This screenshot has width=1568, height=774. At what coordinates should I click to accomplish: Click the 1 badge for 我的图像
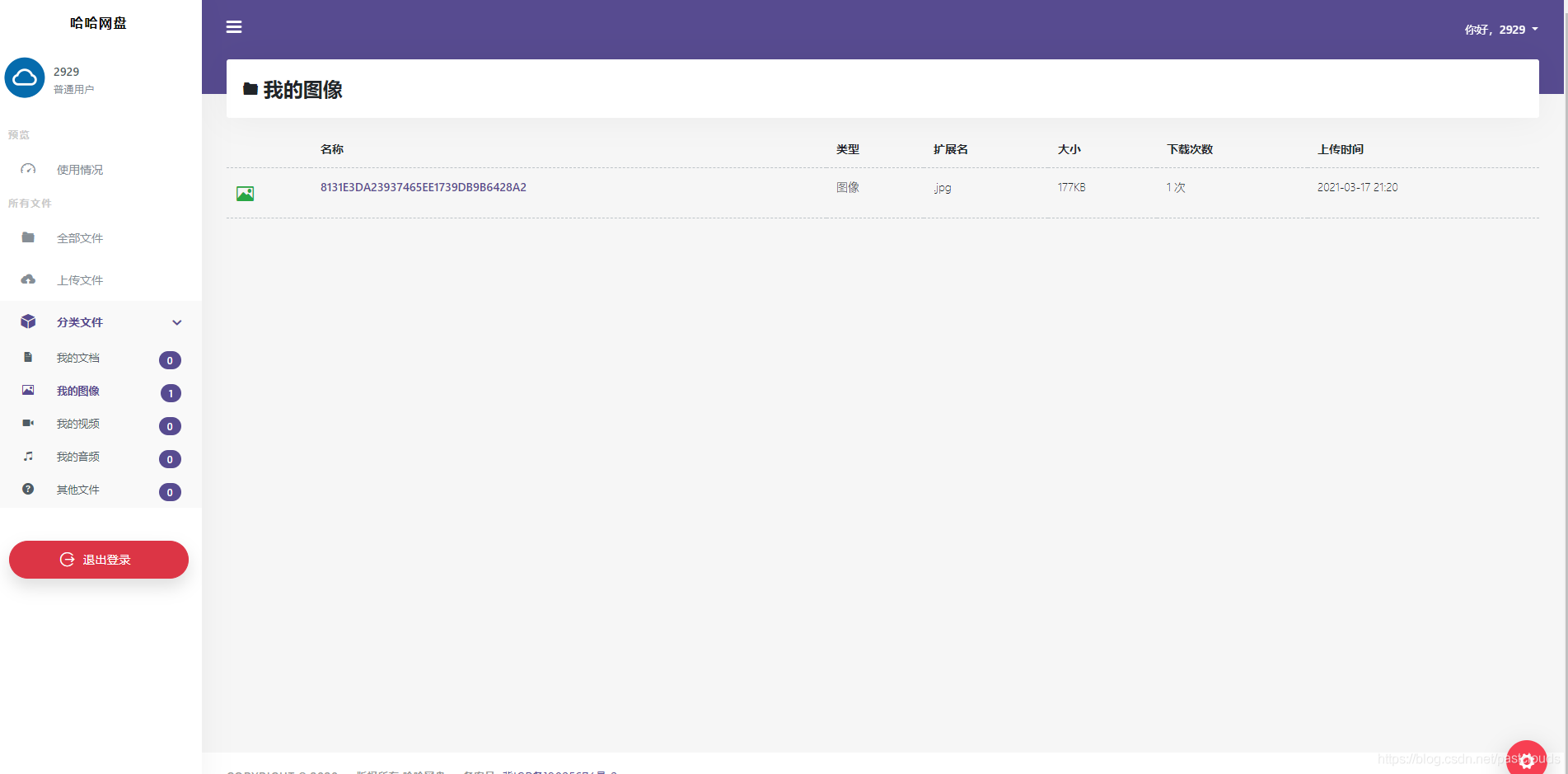click(171, 393)
